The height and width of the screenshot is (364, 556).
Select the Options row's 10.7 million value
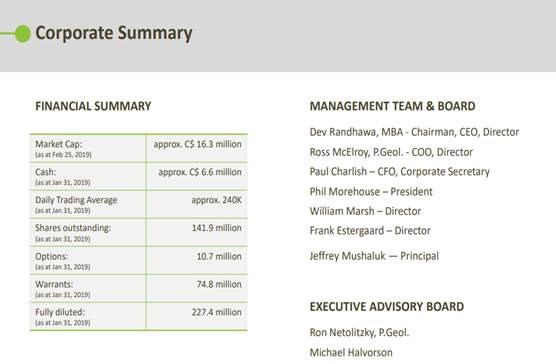coord(219,256)
